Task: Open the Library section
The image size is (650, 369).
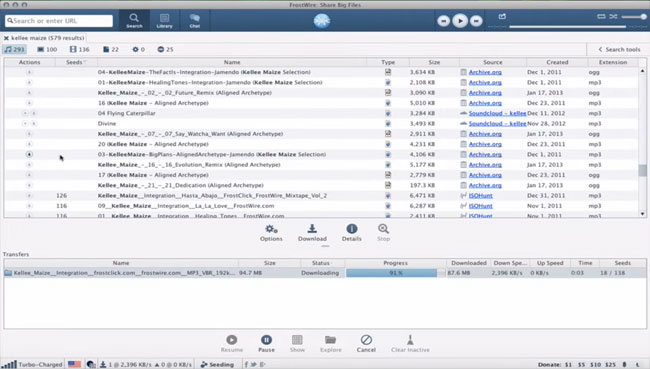Action: [x=164, y=20]
